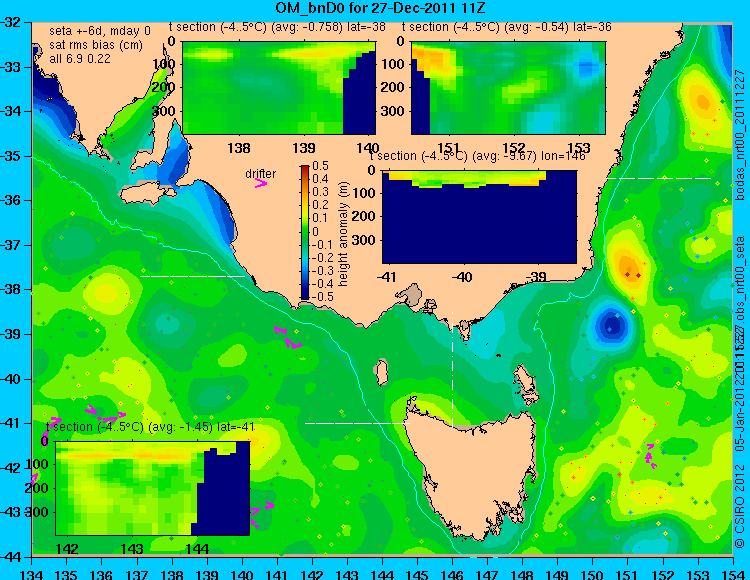Click the 152 tick under the lat=-36 inset
The width and height of the screenshot is (750, 580).
[x=514, y=148]
